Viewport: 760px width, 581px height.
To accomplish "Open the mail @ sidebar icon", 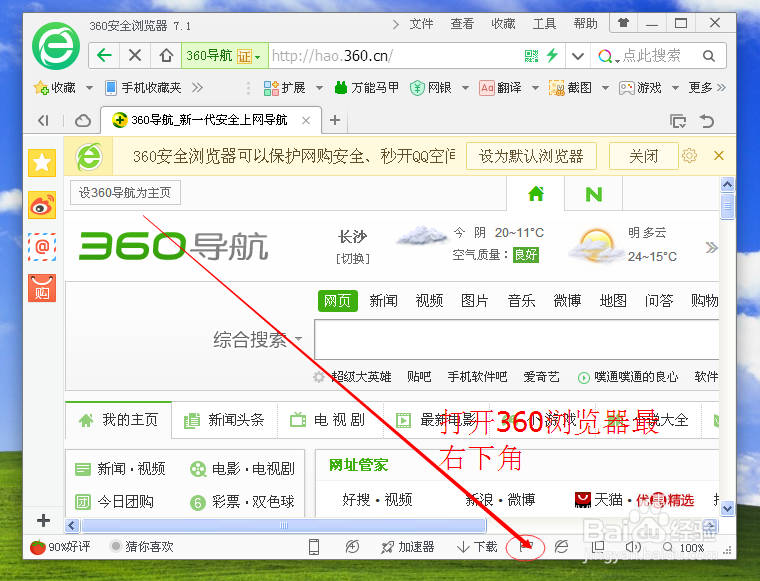I will pyautogui.click(x=42, y=247).
